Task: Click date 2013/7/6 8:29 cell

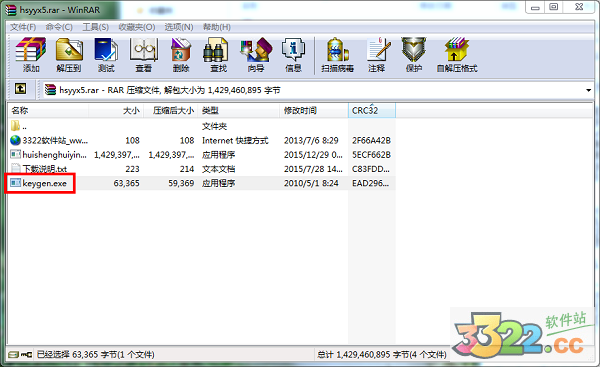Action: [x=311, y=140]
